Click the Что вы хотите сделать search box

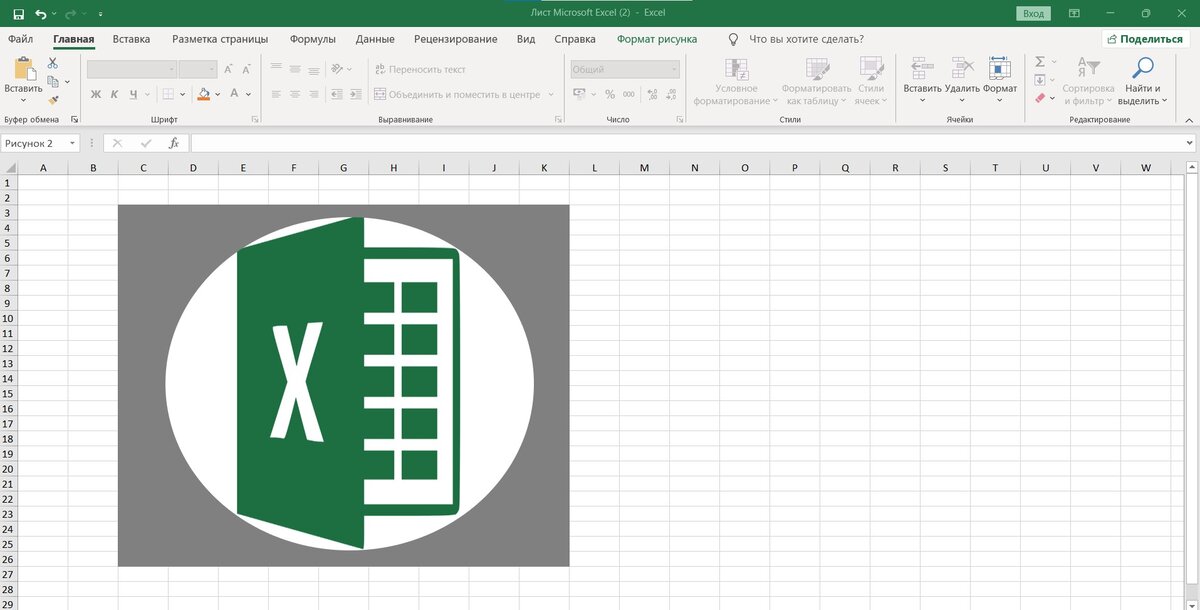point(806,39)
